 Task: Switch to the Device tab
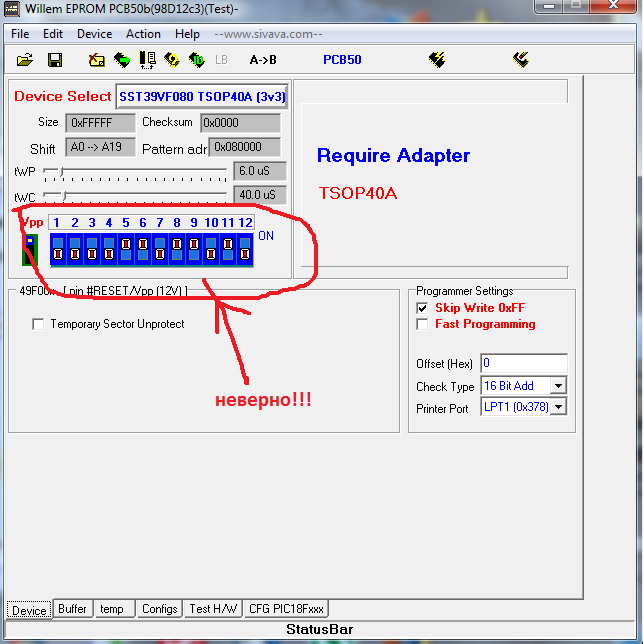click(29, 610)
